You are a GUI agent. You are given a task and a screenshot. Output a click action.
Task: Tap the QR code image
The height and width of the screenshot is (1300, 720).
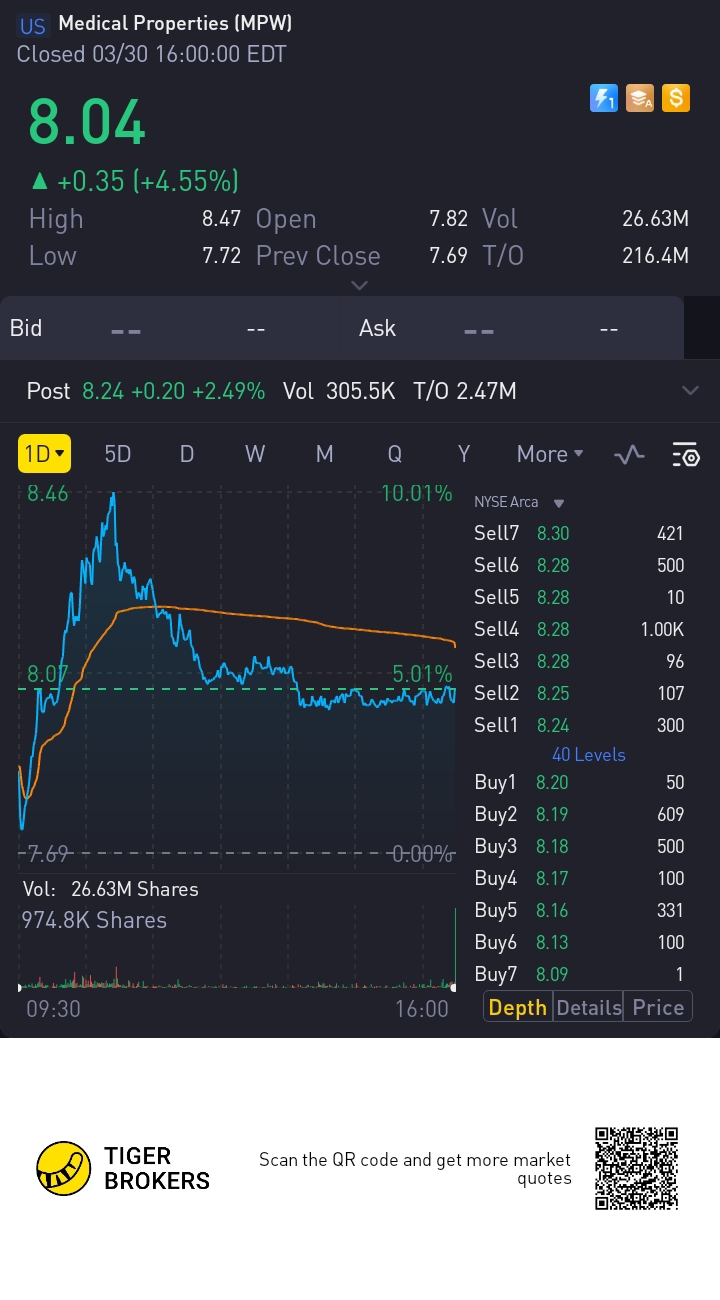[636, 1169]
